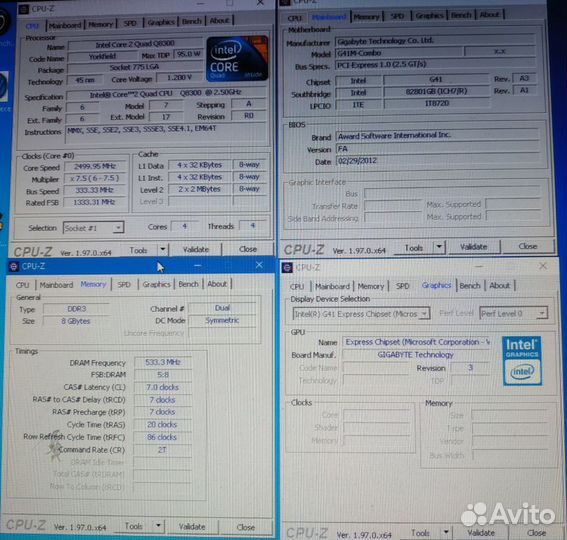
Task: Go to Mainboard tab in DDR3 timings window
Action: [56, 285]
